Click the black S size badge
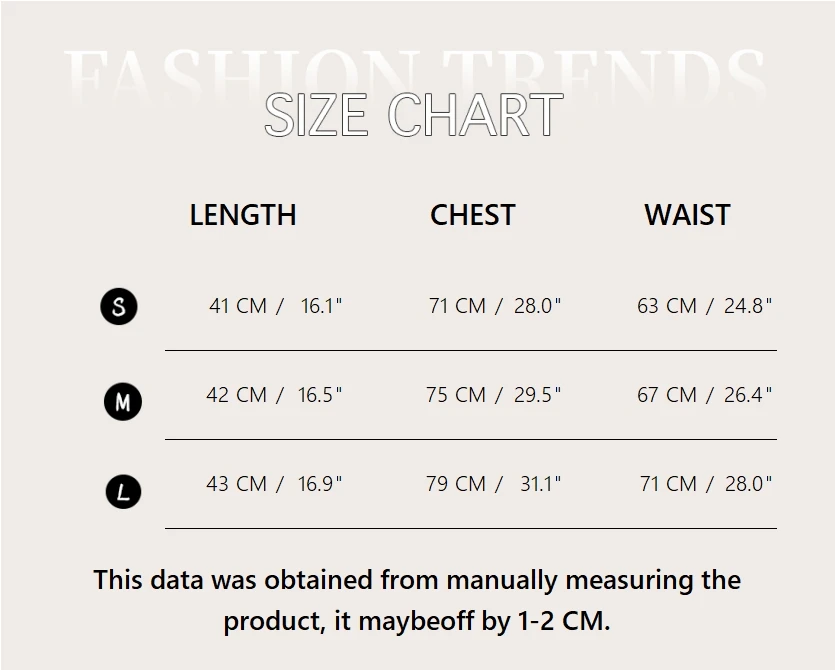Screen dimensions: 835x670 (x=119, y=306)
